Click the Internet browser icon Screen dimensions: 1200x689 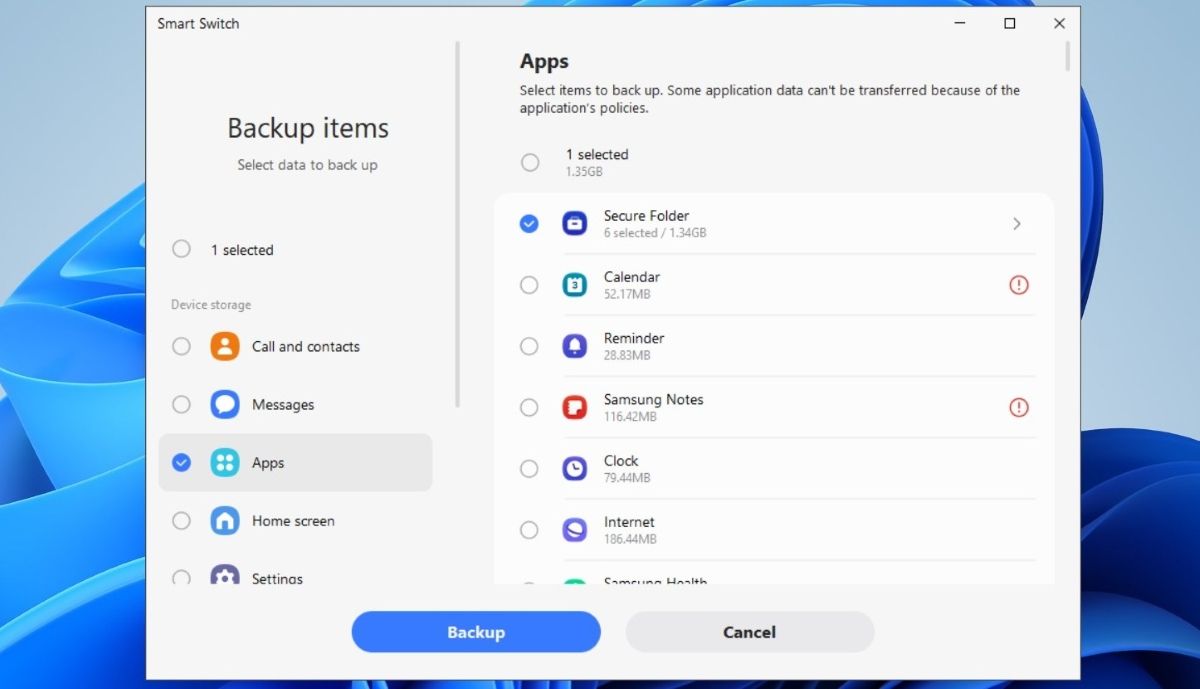(575, 530)
